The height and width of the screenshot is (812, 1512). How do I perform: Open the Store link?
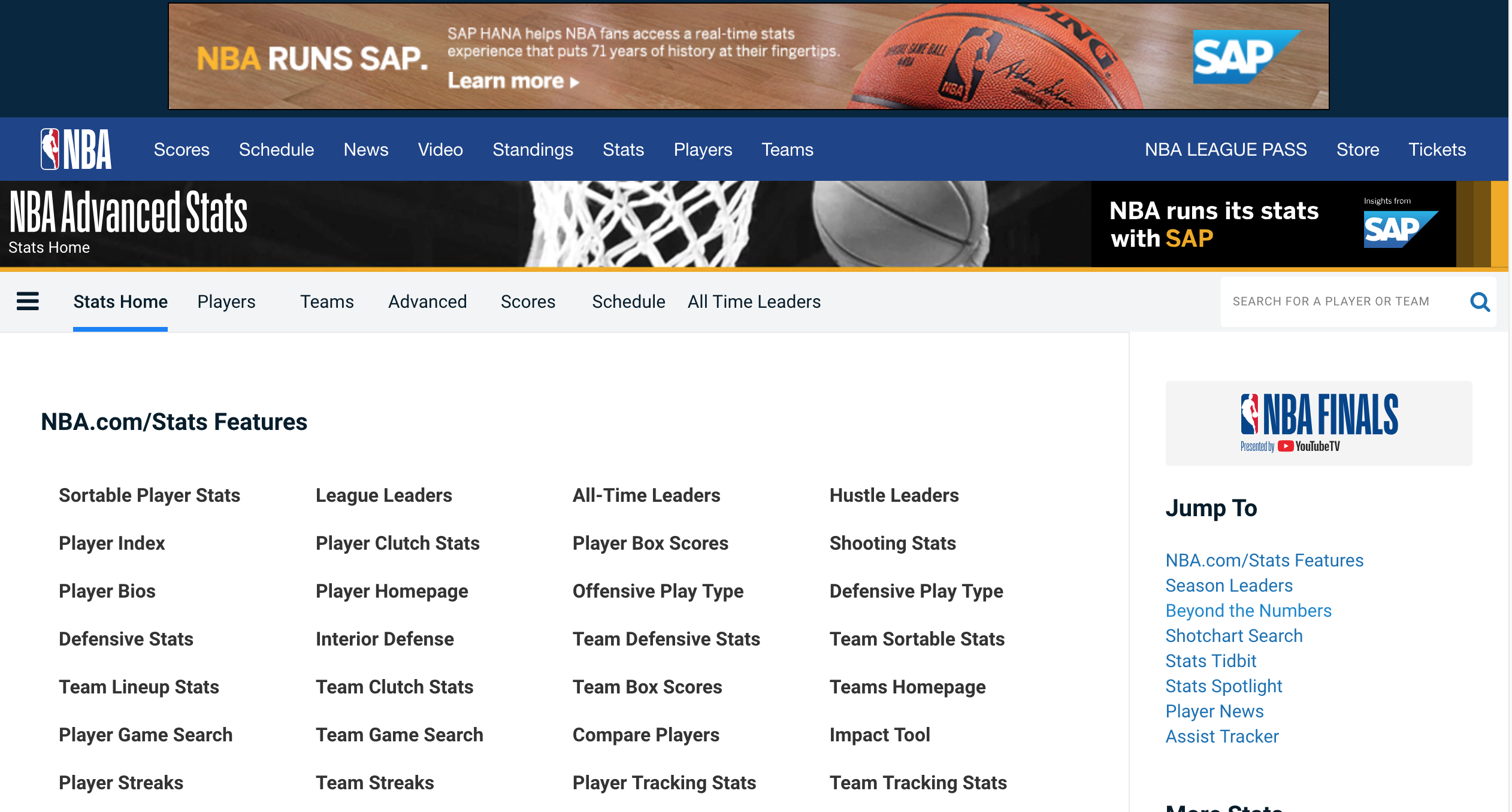point(1357,150)
